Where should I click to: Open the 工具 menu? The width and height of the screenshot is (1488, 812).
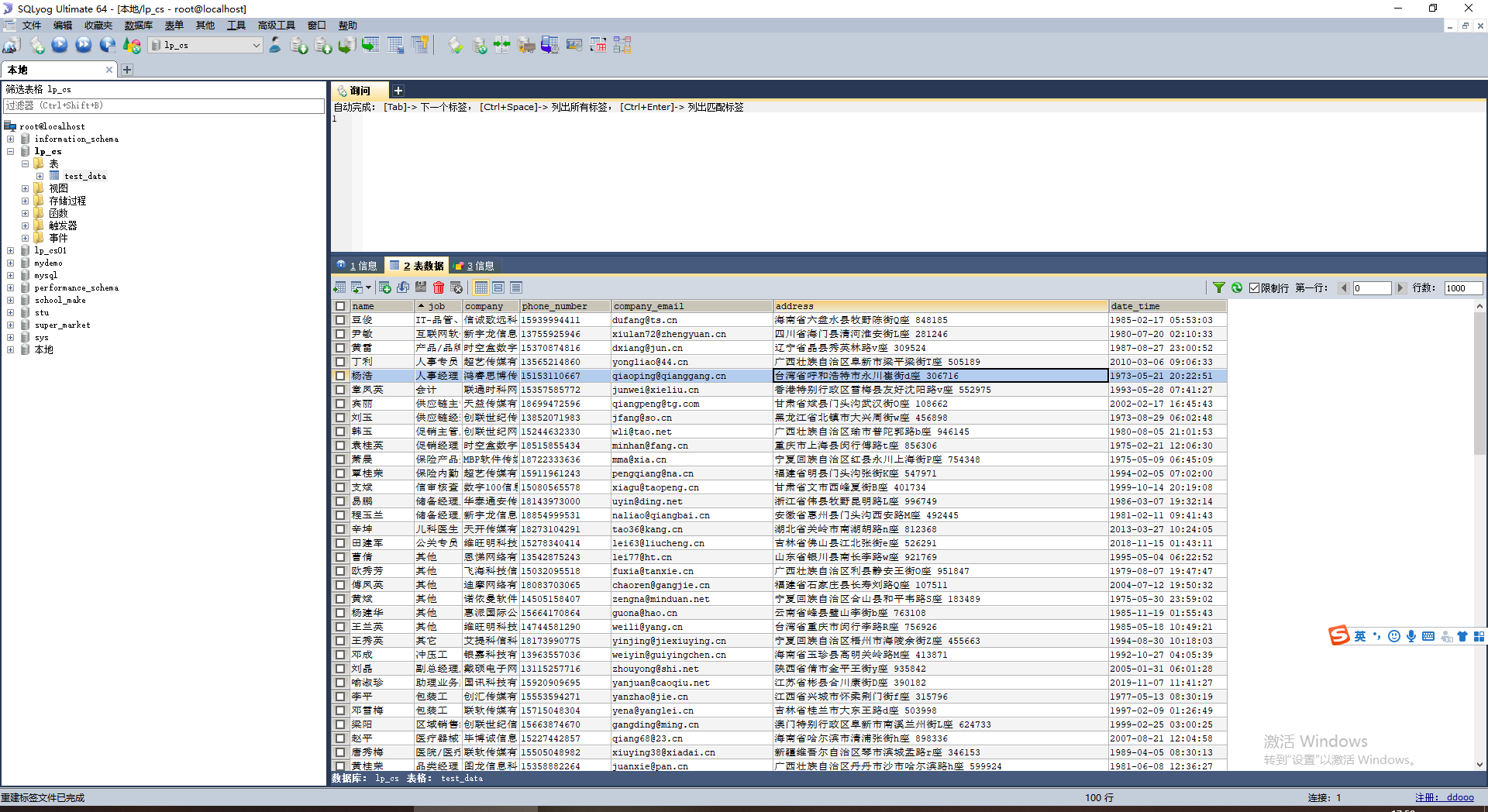[x=236, y=25]
